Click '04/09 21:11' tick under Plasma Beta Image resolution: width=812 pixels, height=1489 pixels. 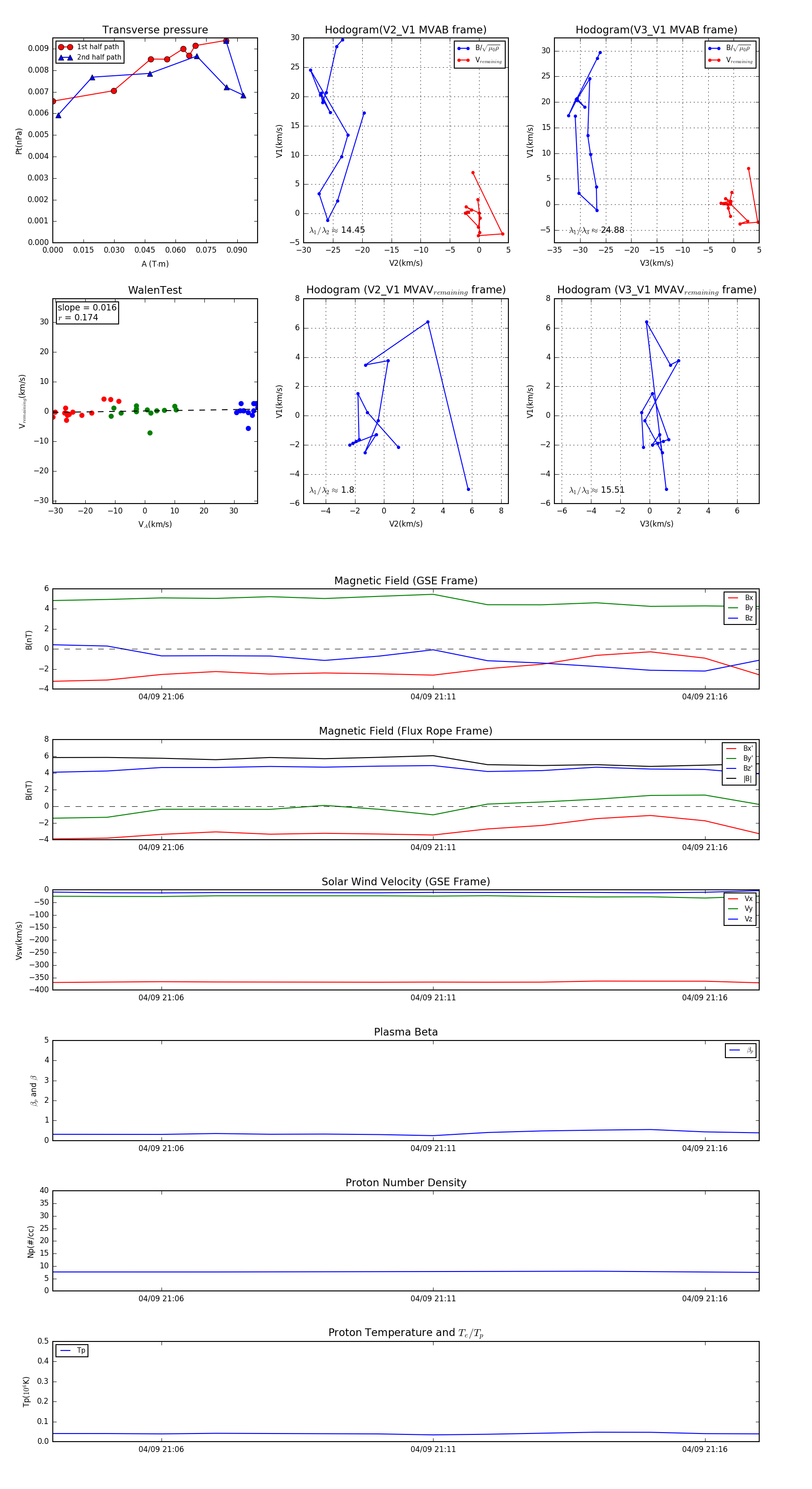coord(433,1148)
